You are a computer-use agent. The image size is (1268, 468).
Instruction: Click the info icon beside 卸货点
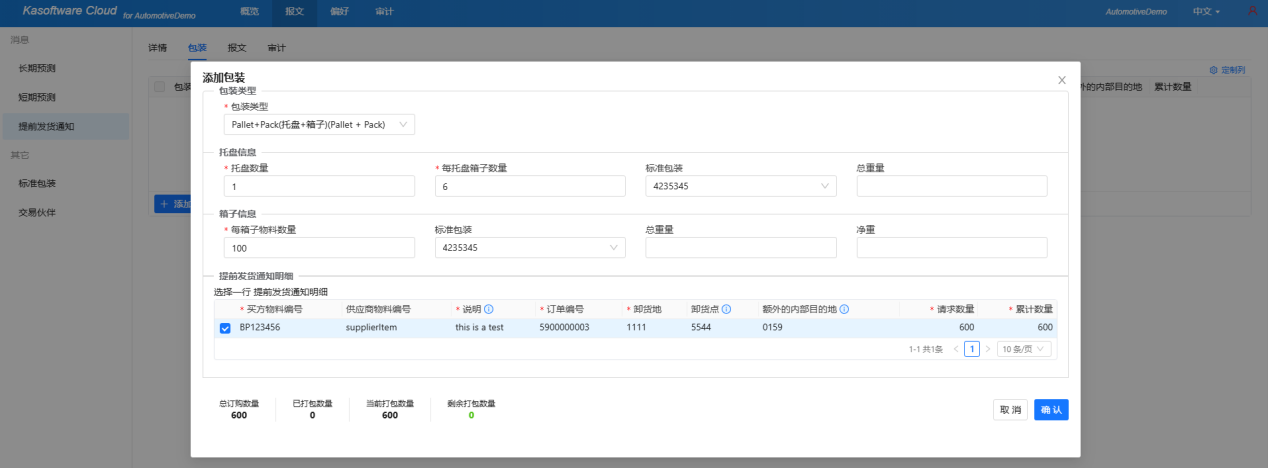coord(727,309)
